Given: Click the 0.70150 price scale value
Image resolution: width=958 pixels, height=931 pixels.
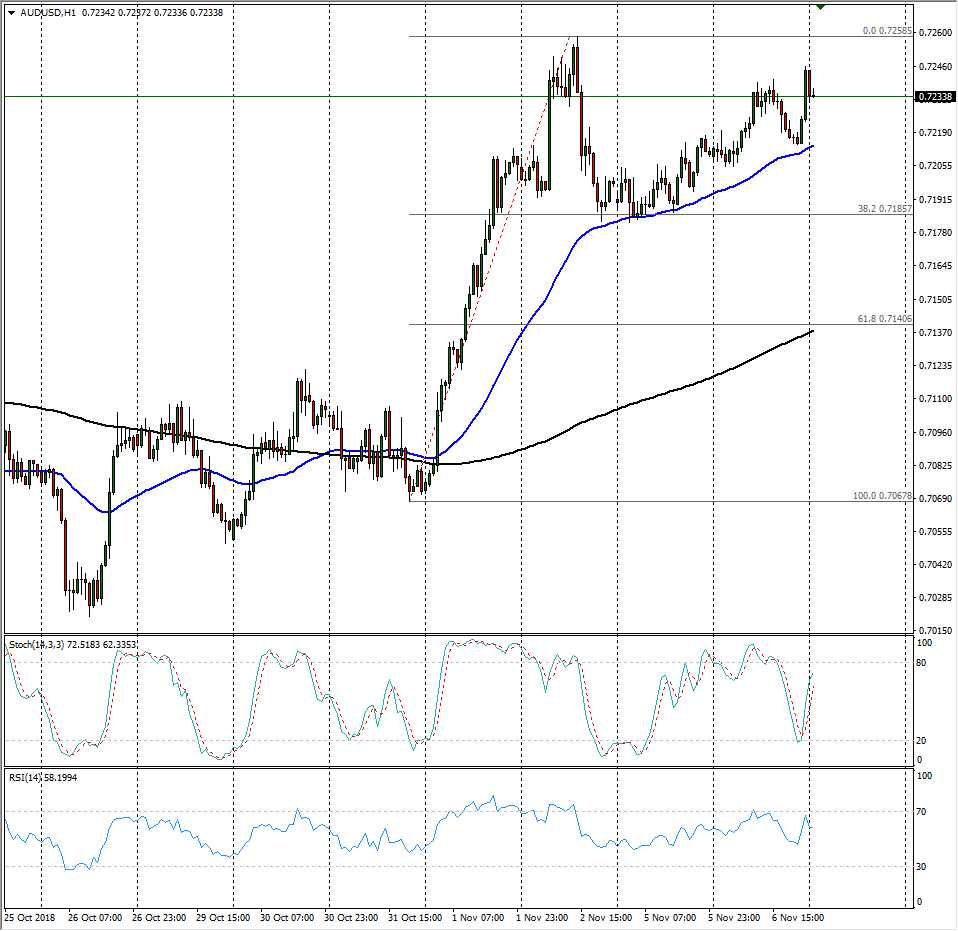Looking at the screenshot, I should click(934, 631).
